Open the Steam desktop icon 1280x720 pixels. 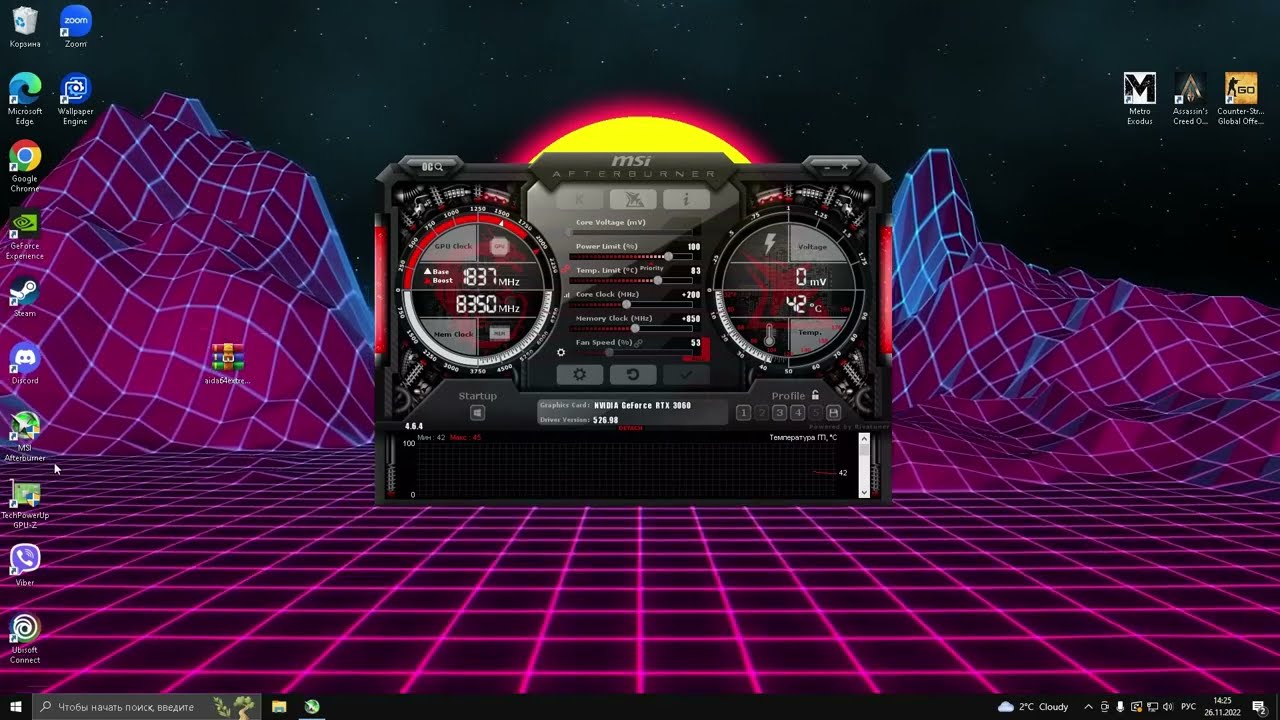point(25,297)
